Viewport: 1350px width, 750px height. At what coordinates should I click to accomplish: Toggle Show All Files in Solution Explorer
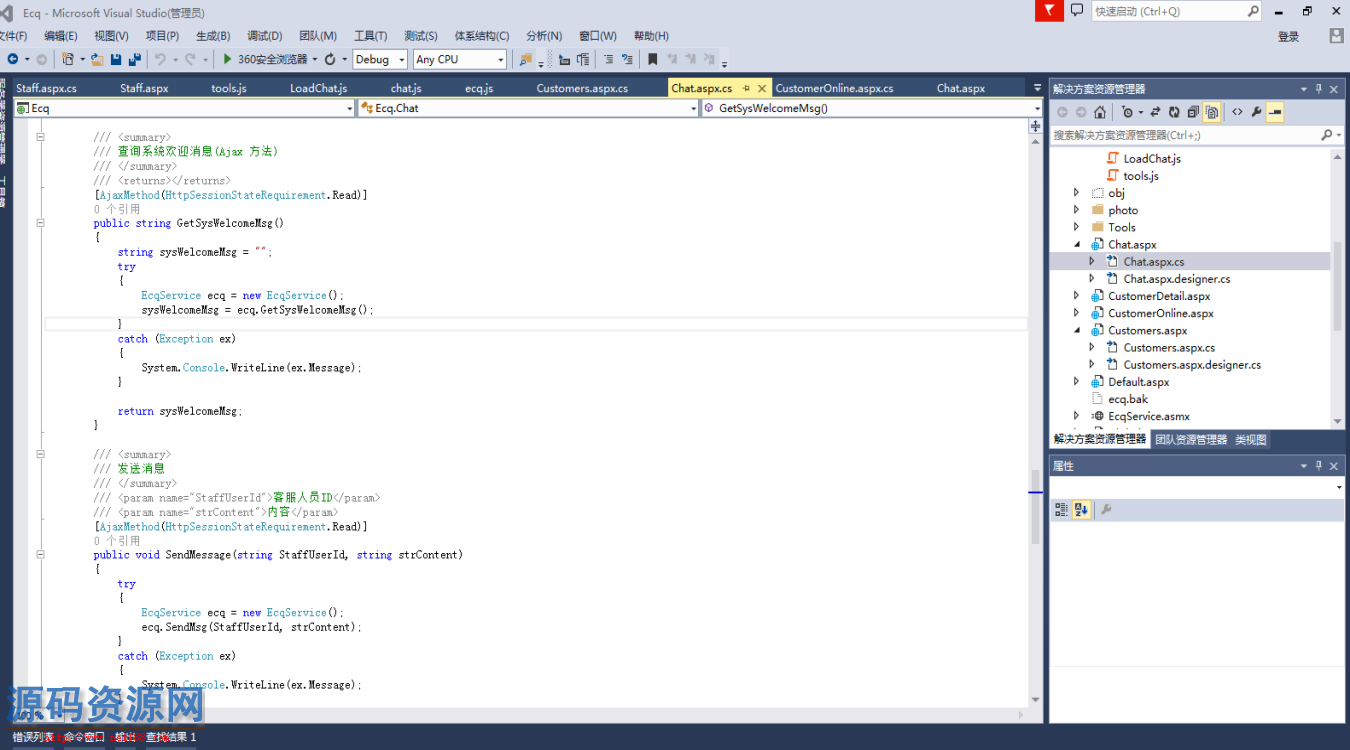coord(1212,113)
